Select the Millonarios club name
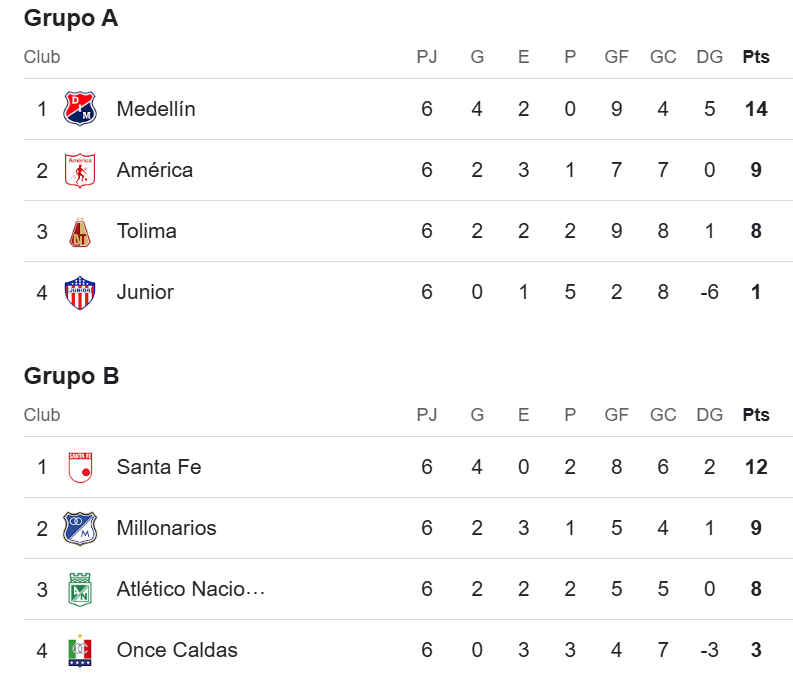The height and width of the screenshot is (697, 793). (166, 528)
